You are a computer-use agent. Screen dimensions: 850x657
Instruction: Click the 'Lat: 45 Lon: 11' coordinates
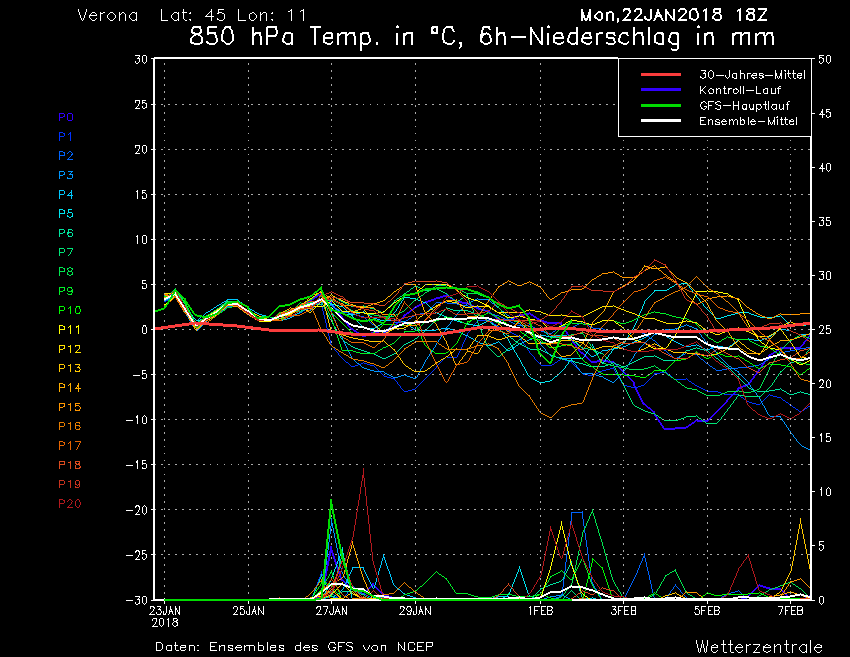point(233,15)
